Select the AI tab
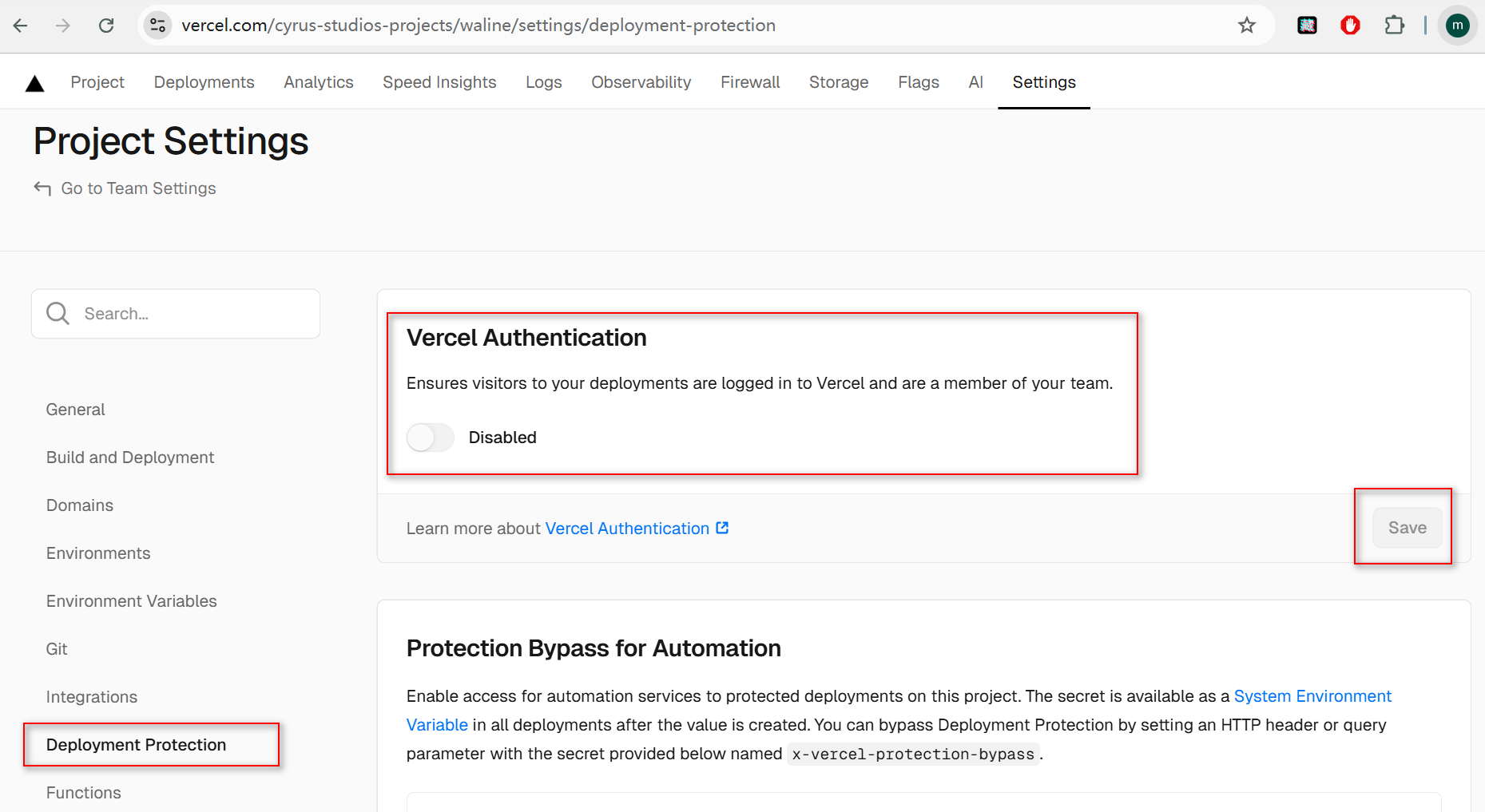The height and width of the screenshot is (812, 1485). 975,82
